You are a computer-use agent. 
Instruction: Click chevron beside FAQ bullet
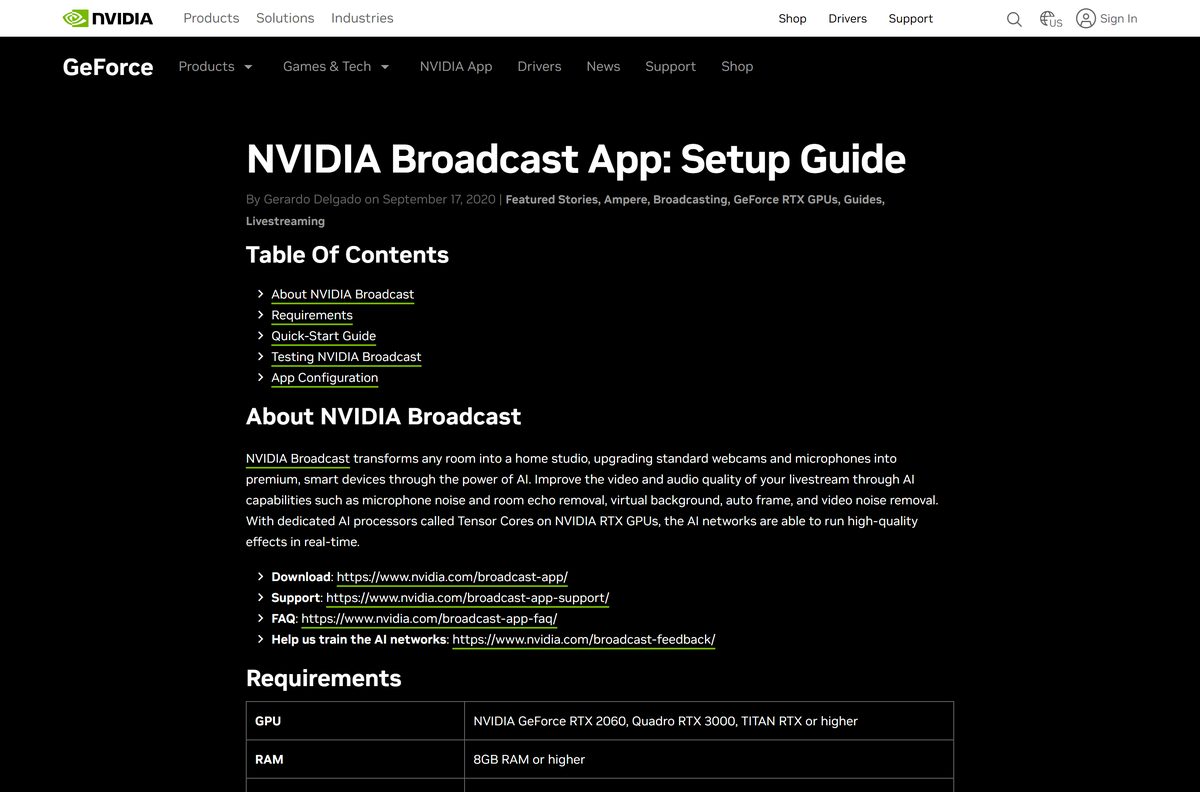pos(260,619)
